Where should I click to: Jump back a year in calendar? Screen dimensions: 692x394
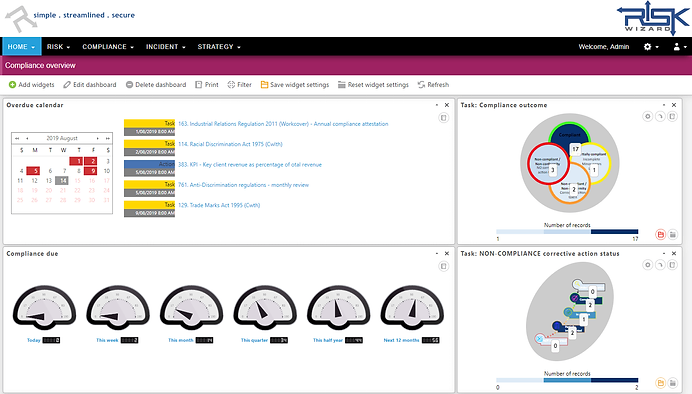pos(17,138)
